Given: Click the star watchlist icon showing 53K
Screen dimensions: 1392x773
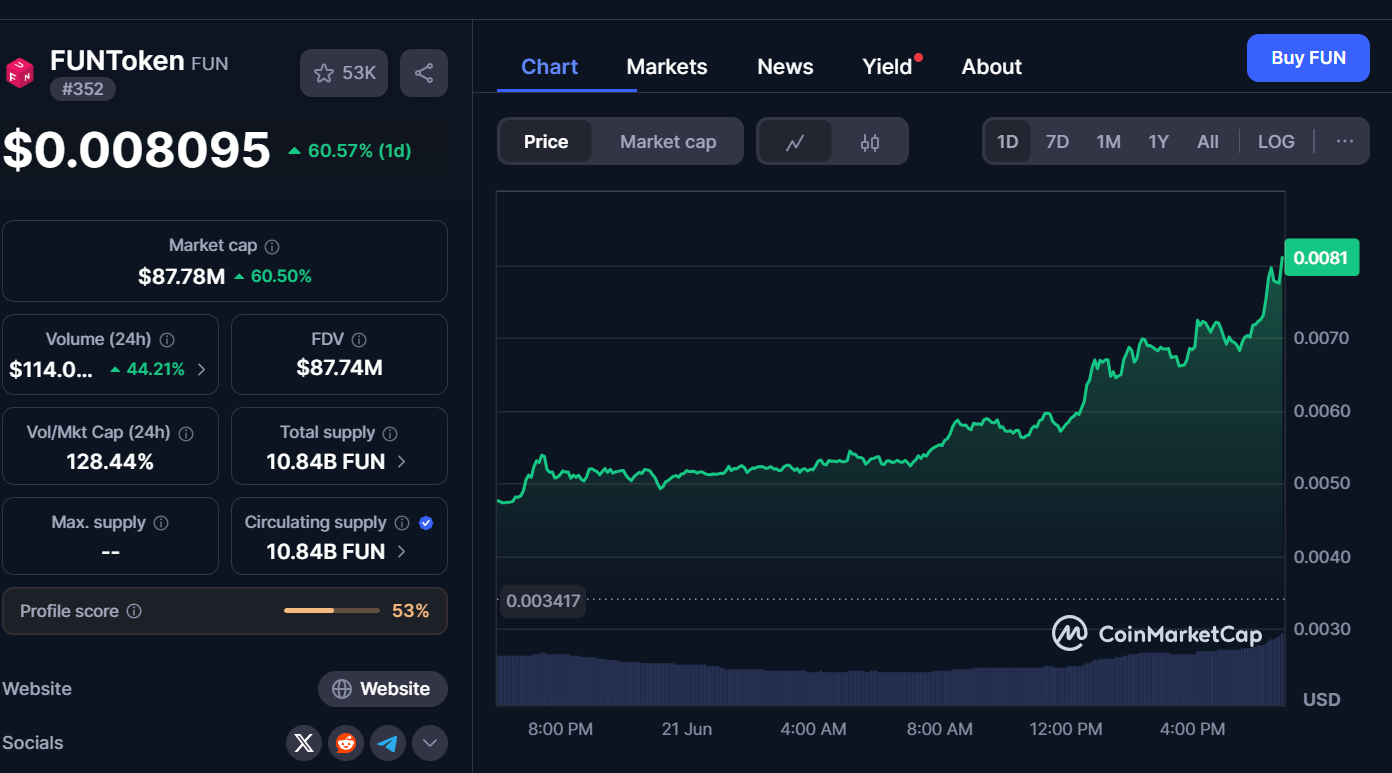Looking at the screenshot, I should pyautogui.click(x=343, y=73).
